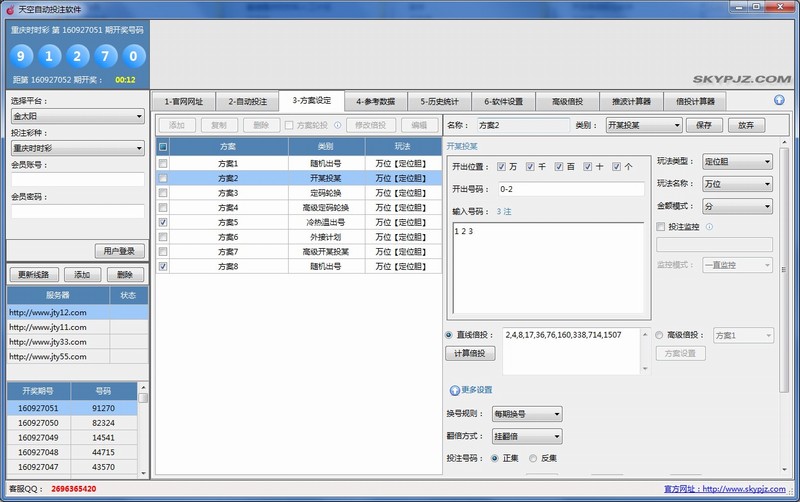Open the 5-历史统计 tab
The height and width of the screenshot is (502, 800).
pos(438,101)
